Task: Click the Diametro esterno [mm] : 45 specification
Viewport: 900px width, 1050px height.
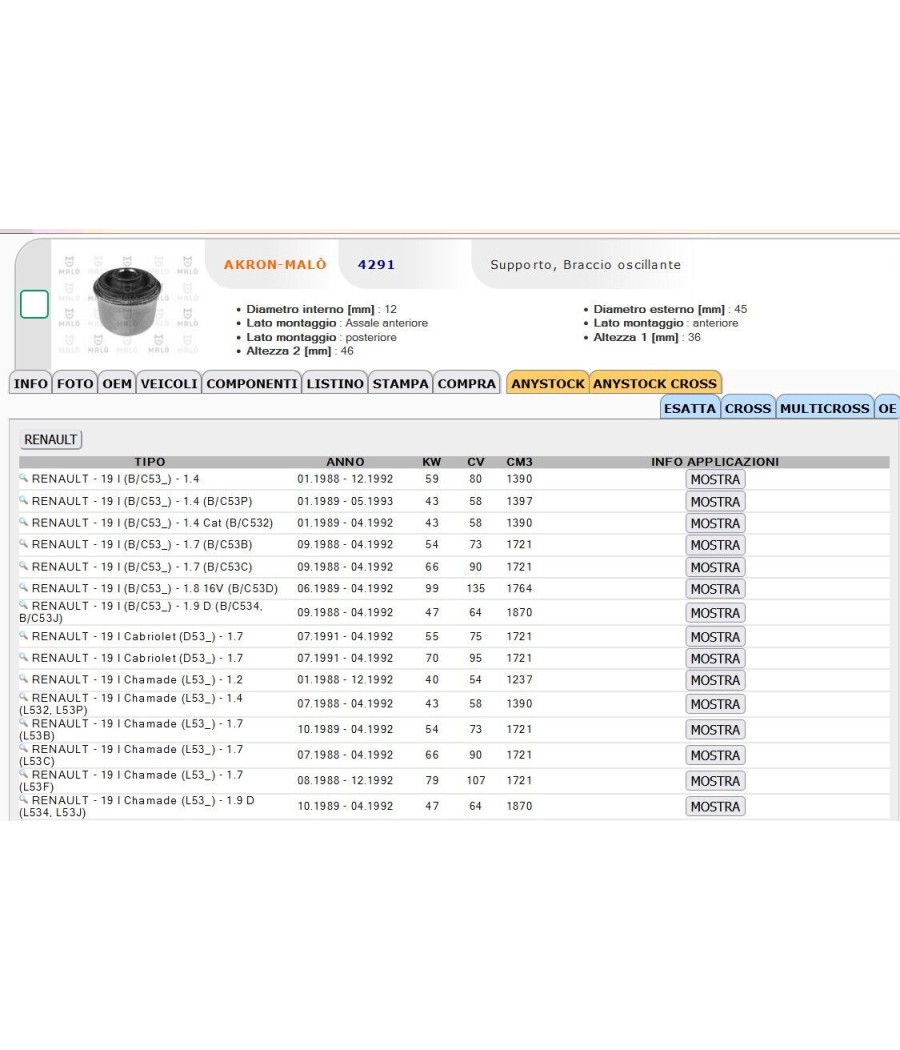Action: click(670, 309)
